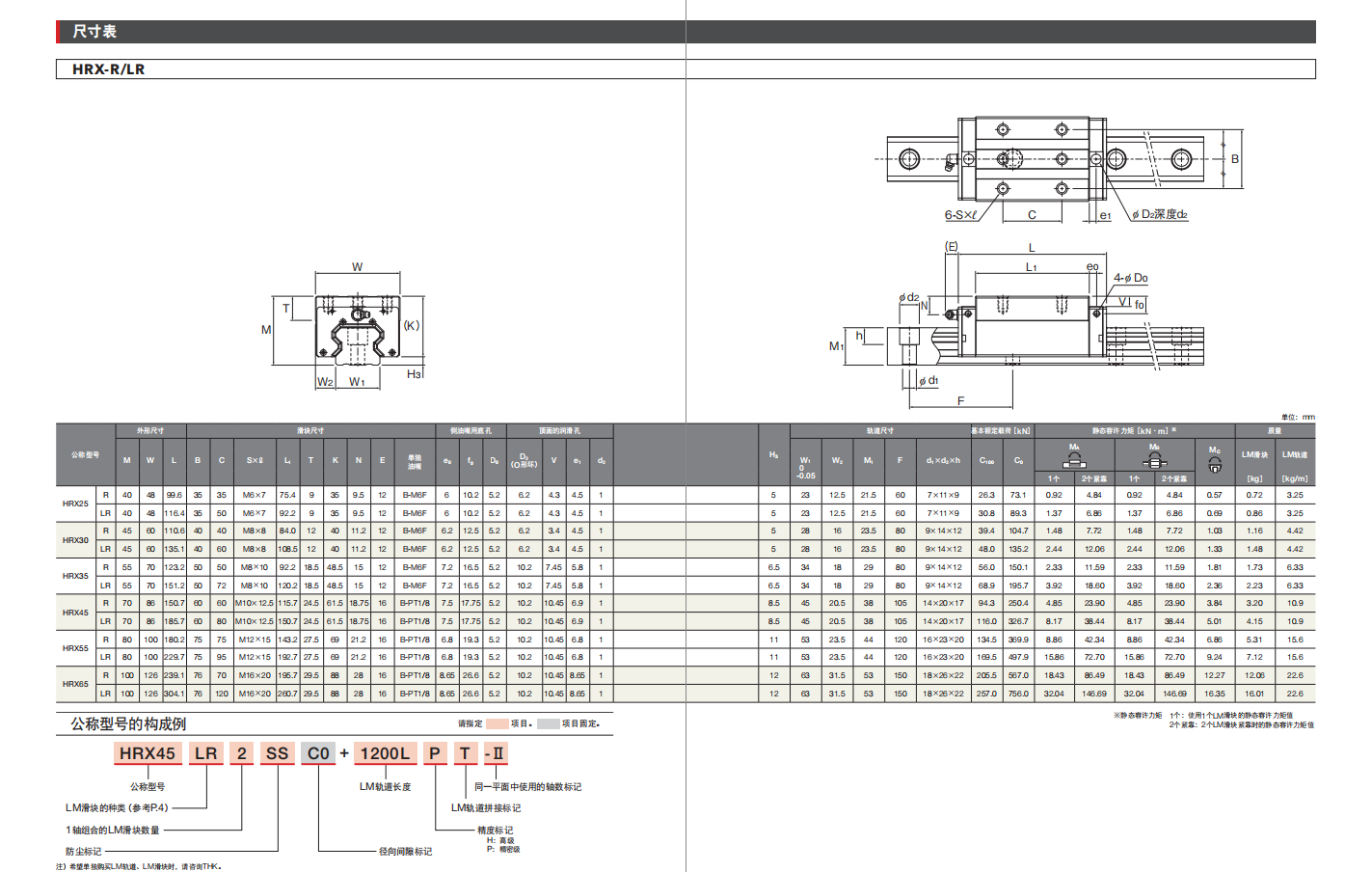Select the HRX65 row label
This screenshot has width=1372, height=872.
pyautogui.click(x=75, y=684)
